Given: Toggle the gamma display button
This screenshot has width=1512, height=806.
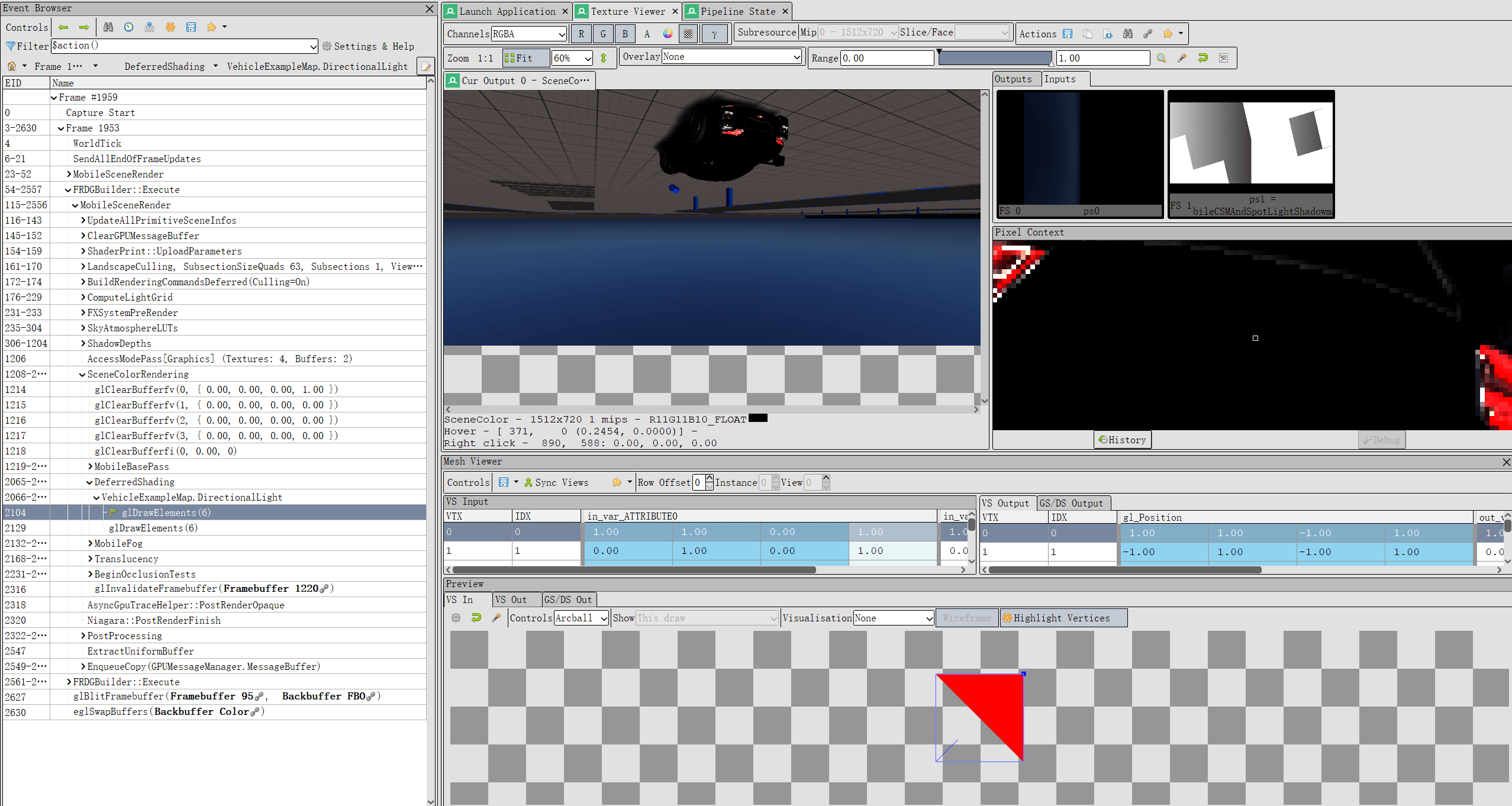Looking at the screenshot, I should tap(714, 34).
